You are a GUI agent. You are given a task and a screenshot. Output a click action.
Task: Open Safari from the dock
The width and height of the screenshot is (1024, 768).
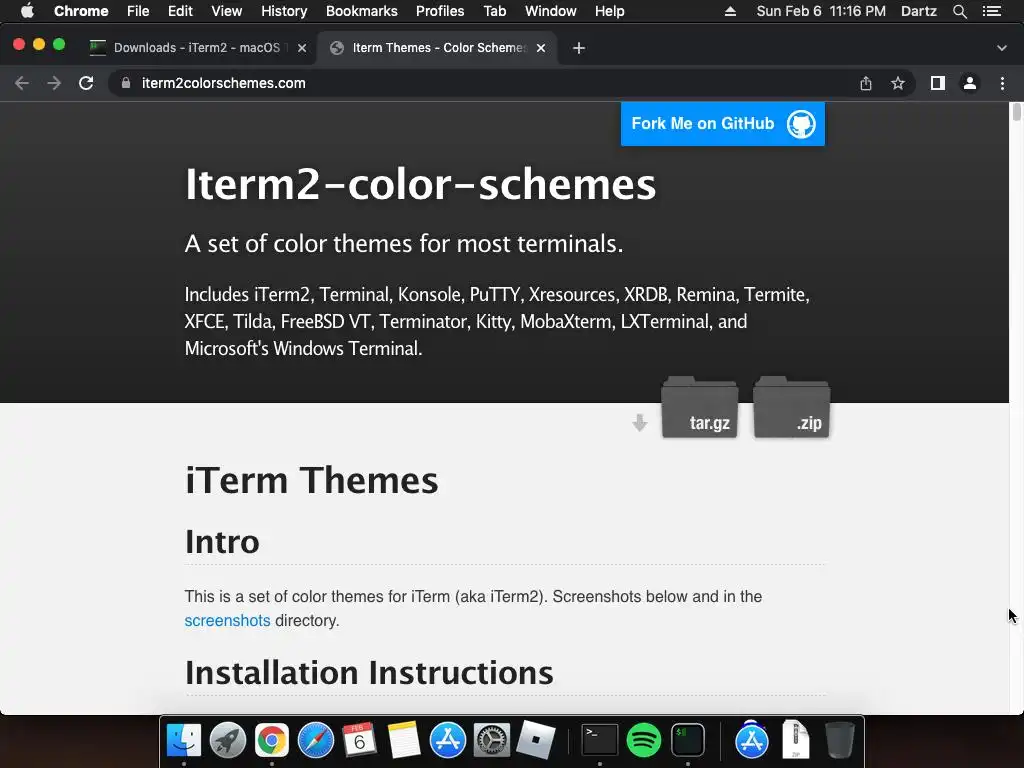pyautogui.click(x=315, y=741)
